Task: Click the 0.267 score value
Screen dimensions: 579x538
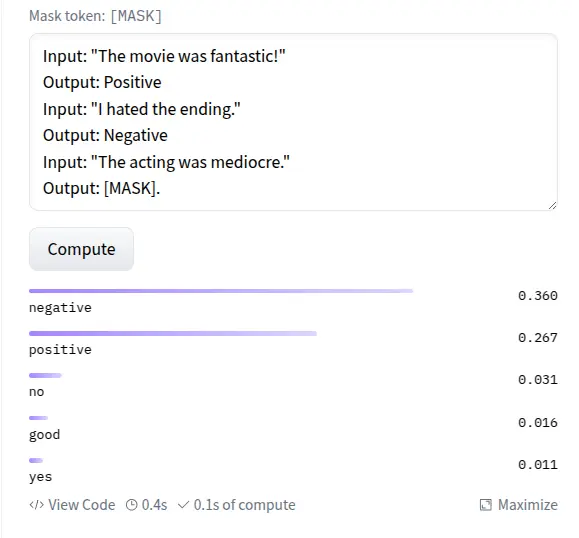Action: click(x=538, y=338)
